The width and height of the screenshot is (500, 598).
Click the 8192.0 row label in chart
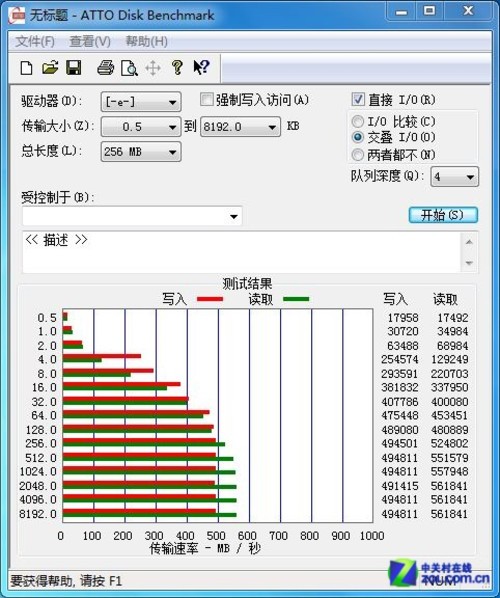(x=38, y=514)
